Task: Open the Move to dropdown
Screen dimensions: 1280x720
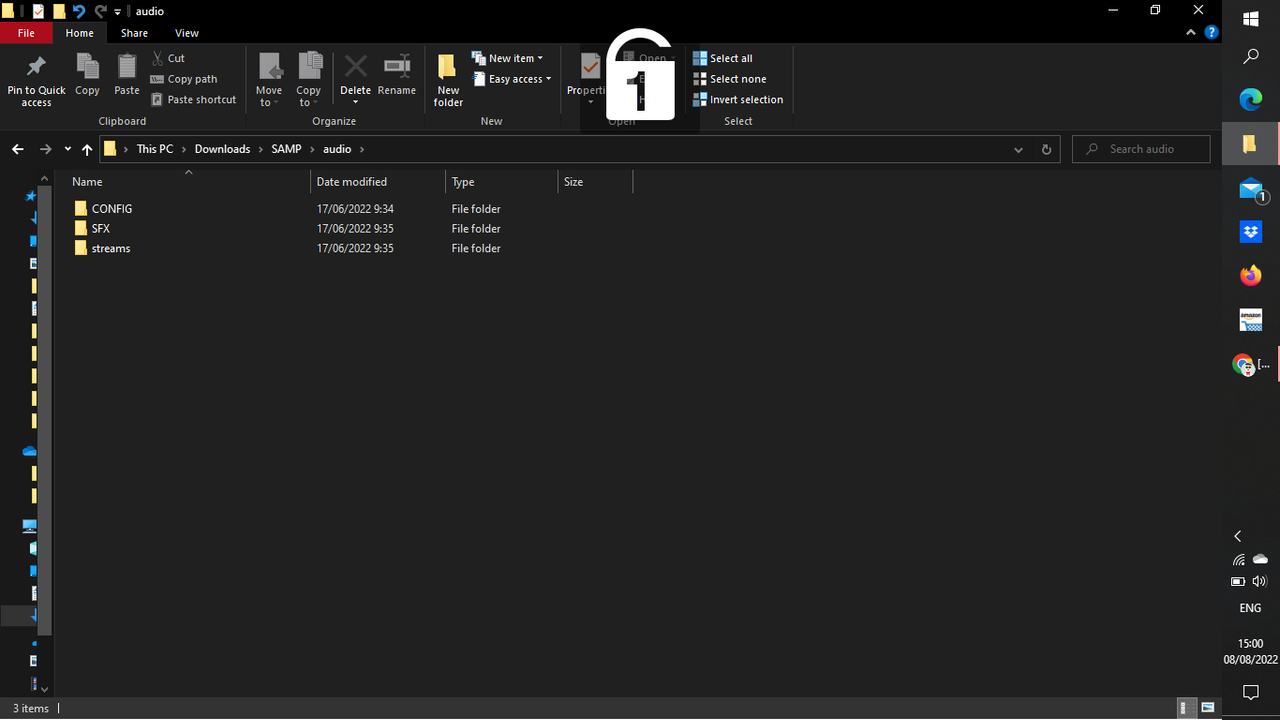Action: point(269,80)
